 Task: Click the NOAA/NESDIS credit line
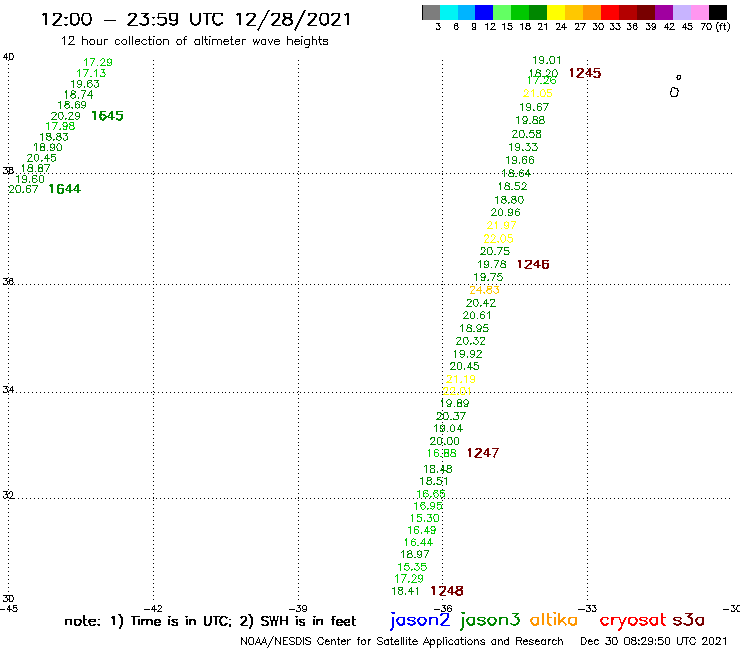[x=402, y=641]
